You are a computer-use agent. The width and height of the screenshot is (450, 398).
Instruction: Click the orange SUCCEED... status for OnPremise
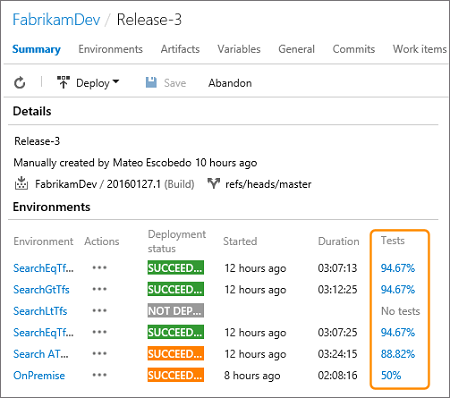click(x=176, y=375)
